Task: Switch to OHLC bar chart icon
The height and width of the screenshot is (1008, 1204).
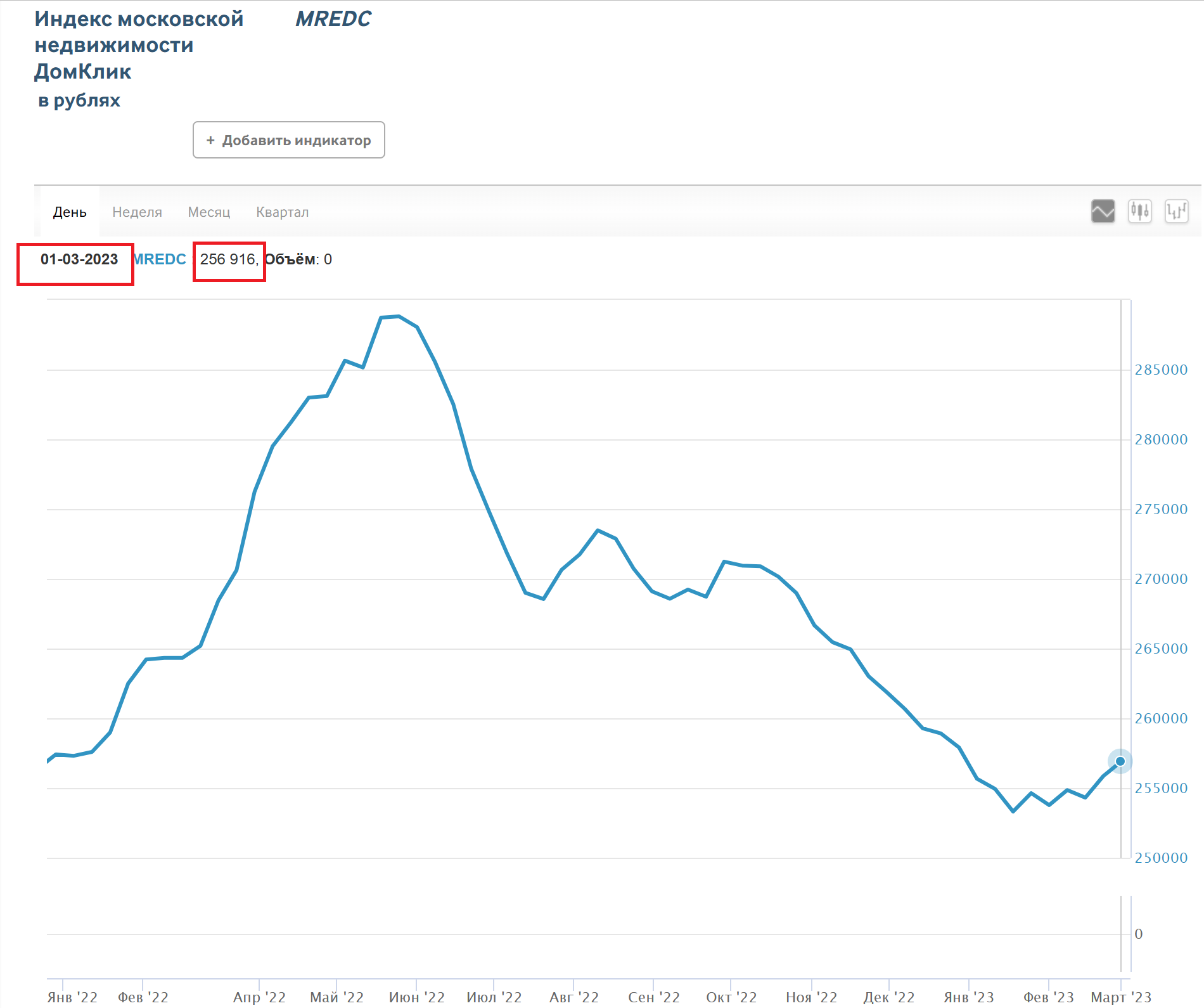Action: tap(1176, 211)
